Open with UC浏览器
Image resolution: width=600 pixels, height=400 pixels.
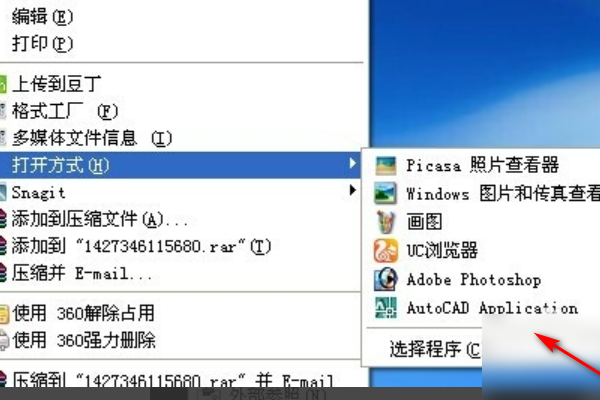point(442,250)
